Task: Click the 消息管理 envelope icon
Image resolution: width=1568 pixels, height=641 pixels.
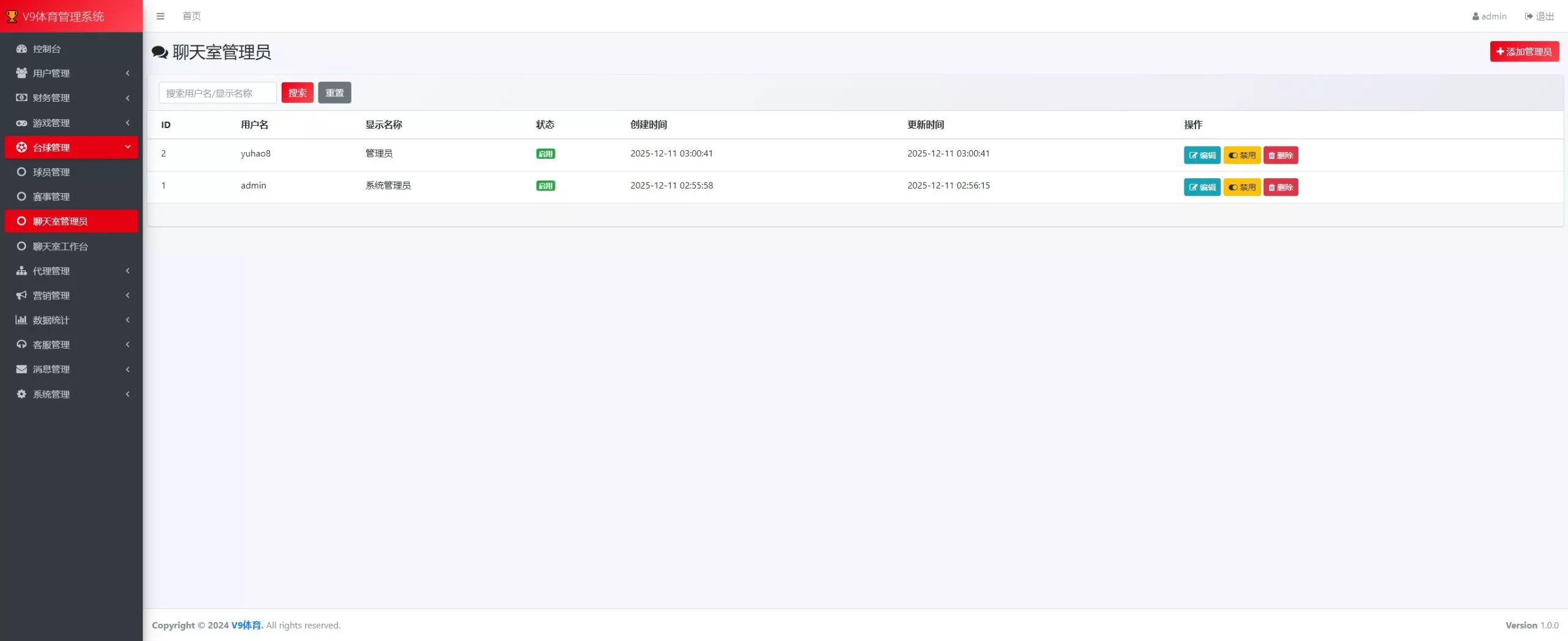Action: [21, 369]
